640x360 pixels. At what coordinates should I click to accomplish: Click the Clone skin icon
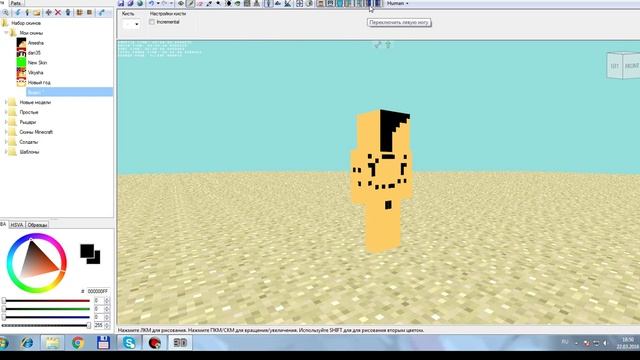[68, 13]
